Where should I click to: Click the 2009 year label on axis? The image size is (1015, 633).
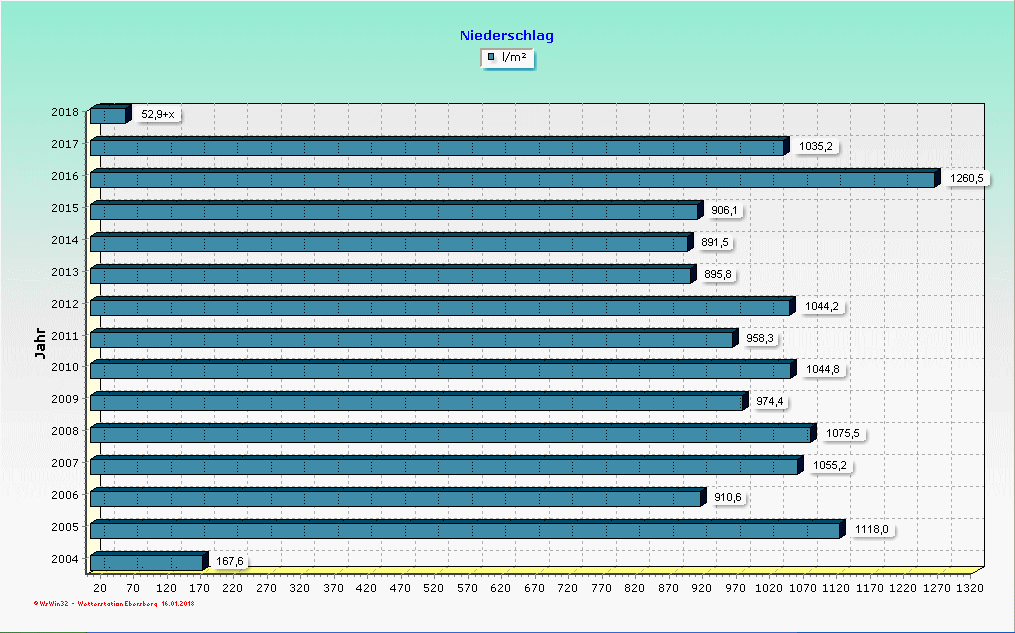click(65, 402)
